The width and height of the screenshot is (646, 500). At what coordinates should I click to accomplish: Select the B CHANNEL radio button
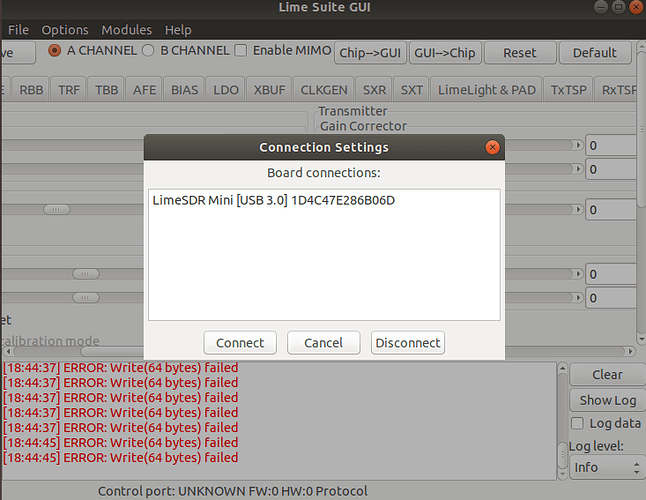148,50
